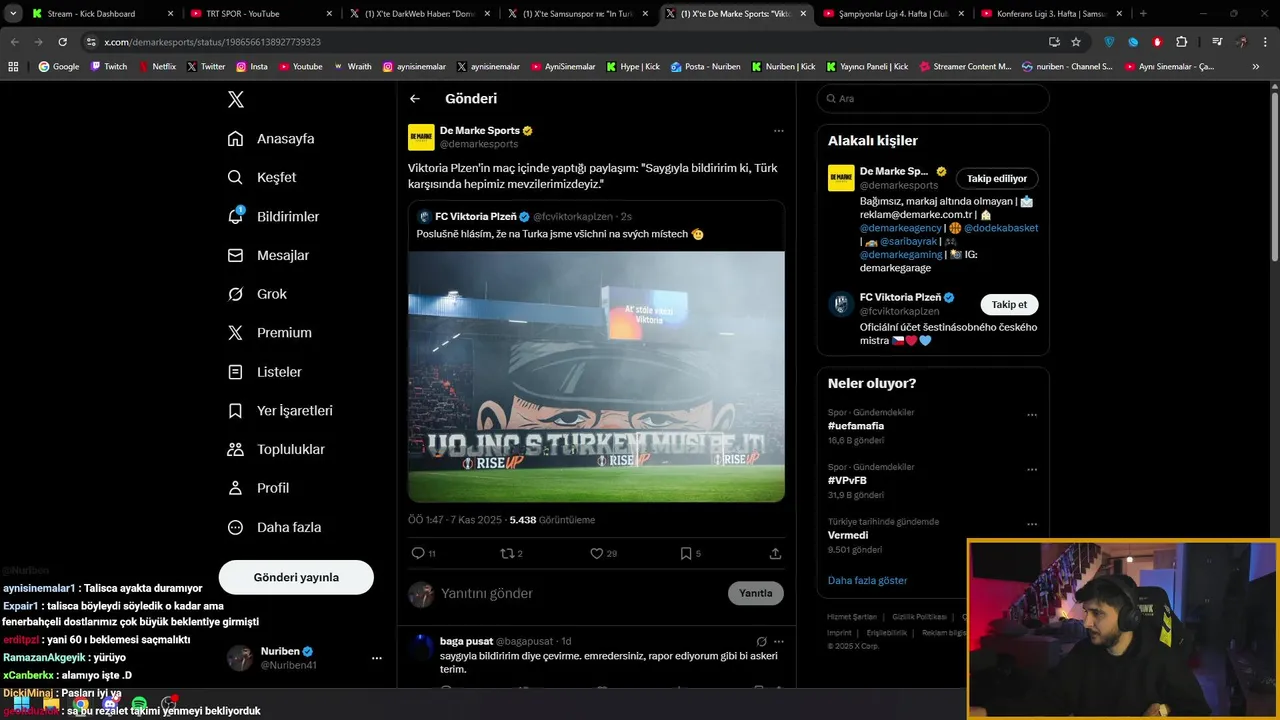Image resolution: width=1280 pixels, height=720 pixels.
Task: Open the tab search dropdown
Action: pos(13,14)
